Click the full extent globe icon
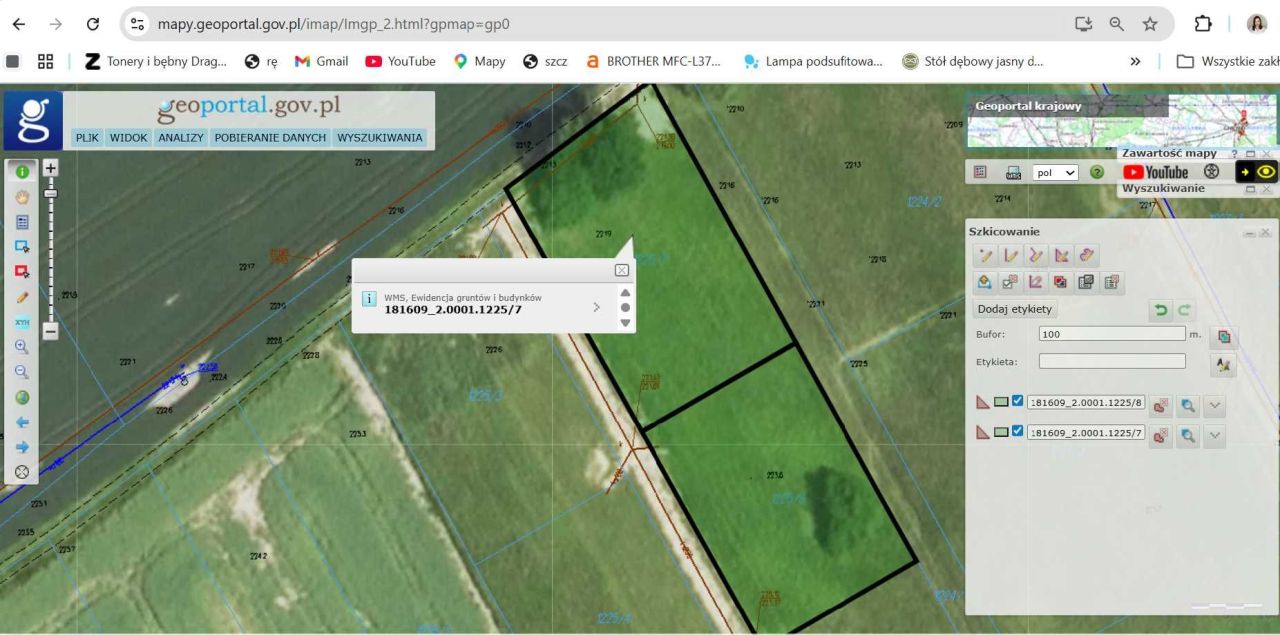The image size is (1280, 635). [x=22, y=397]
